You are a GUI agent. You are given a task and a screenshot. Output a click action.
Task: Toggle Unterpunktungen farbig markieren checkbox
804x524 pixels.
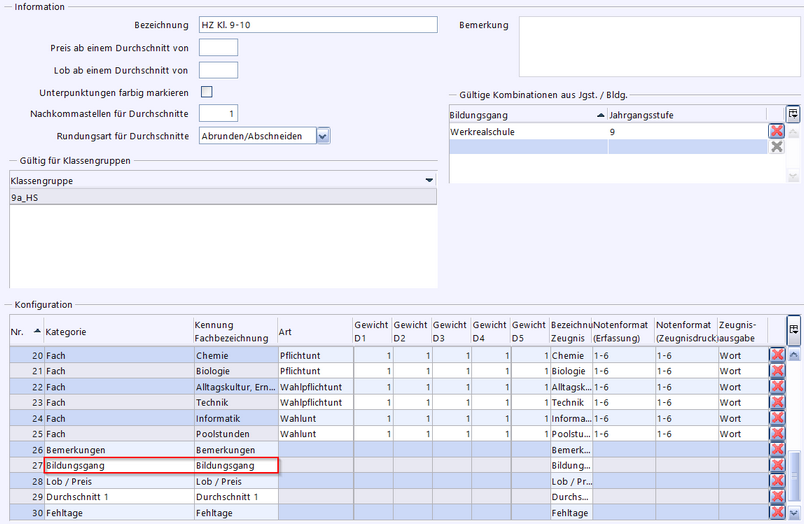tap(207, 92)
